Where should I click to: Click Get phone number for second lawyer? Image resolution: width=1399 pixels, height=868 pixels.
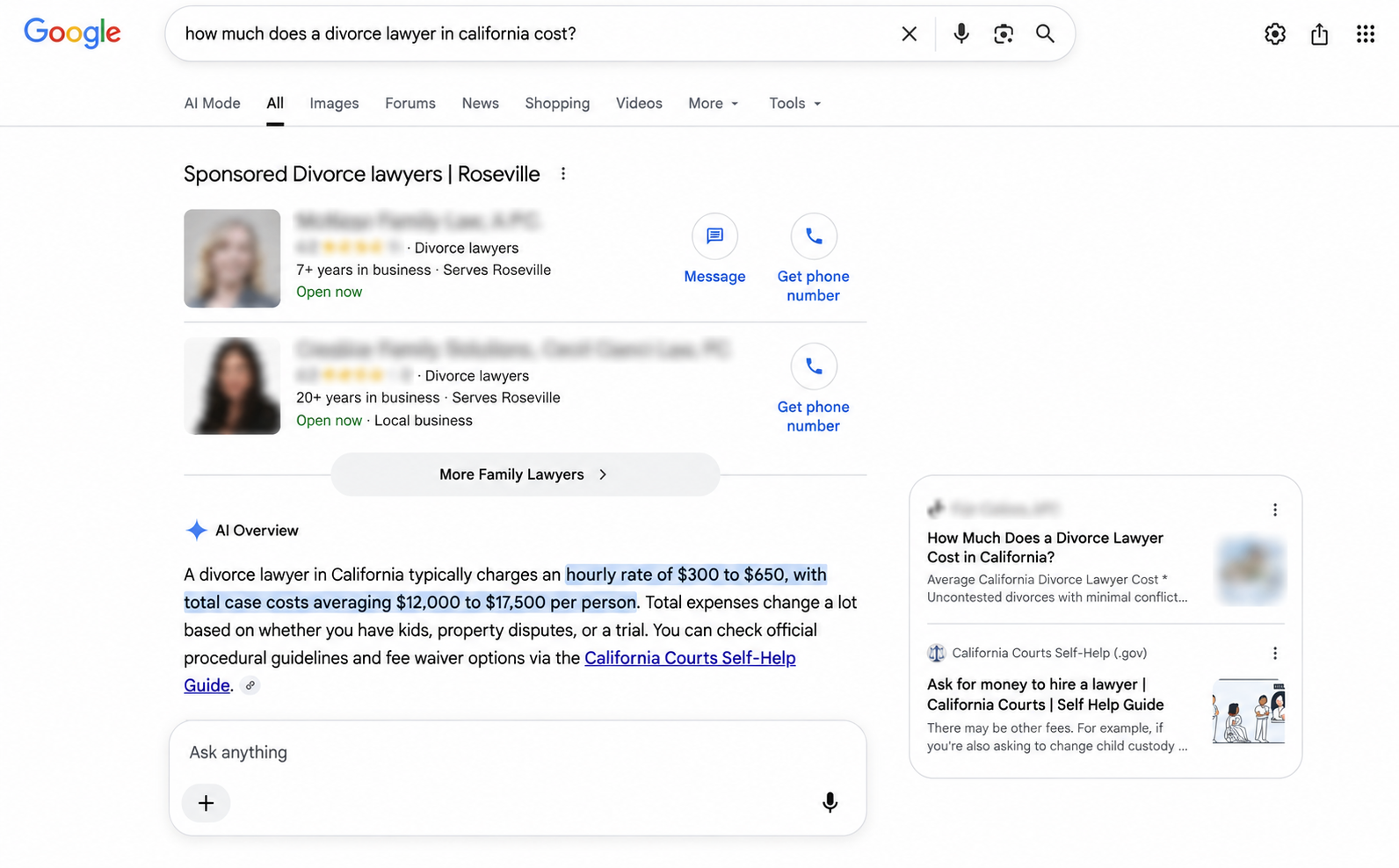point(814,416)
